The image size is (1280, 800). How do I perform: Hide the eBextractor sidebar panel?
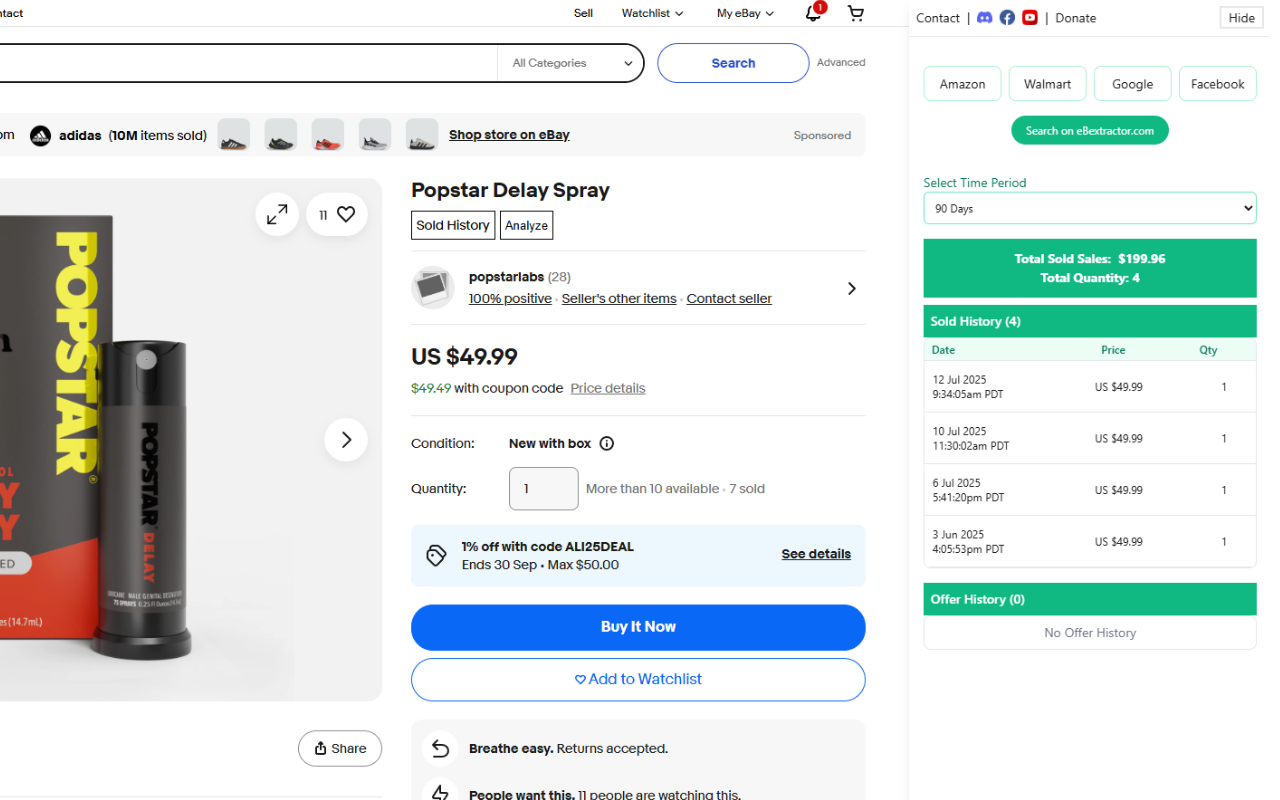click(1240, 17)
